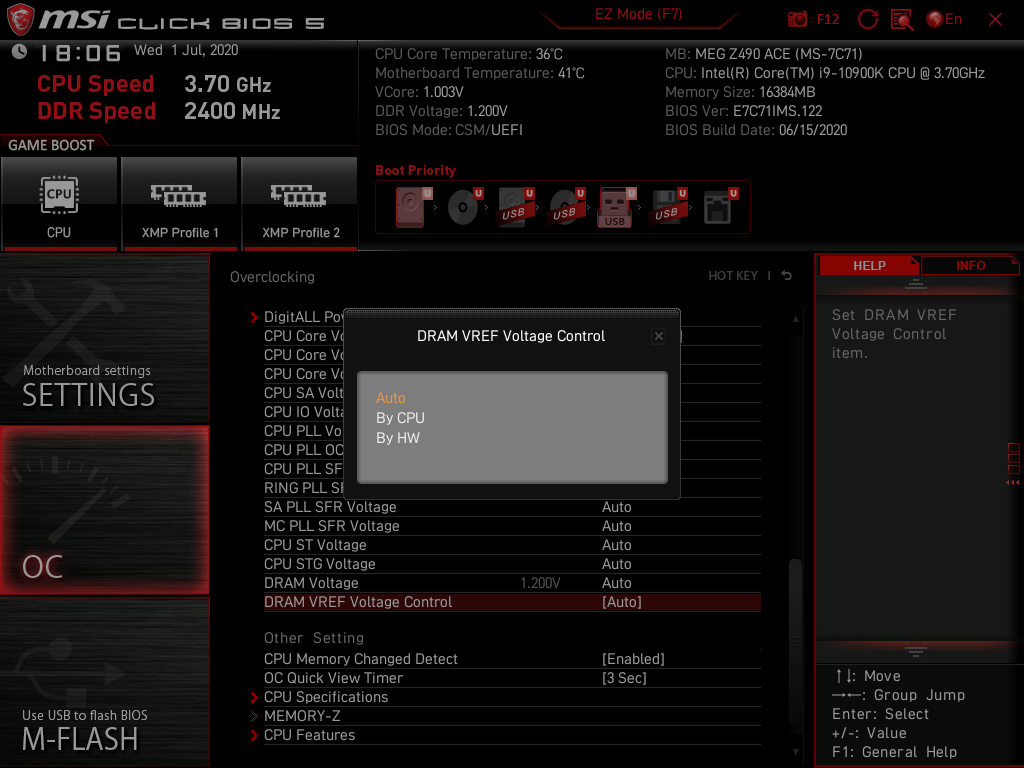Switch BIOS language via the En globe icon

pos(943,18)
